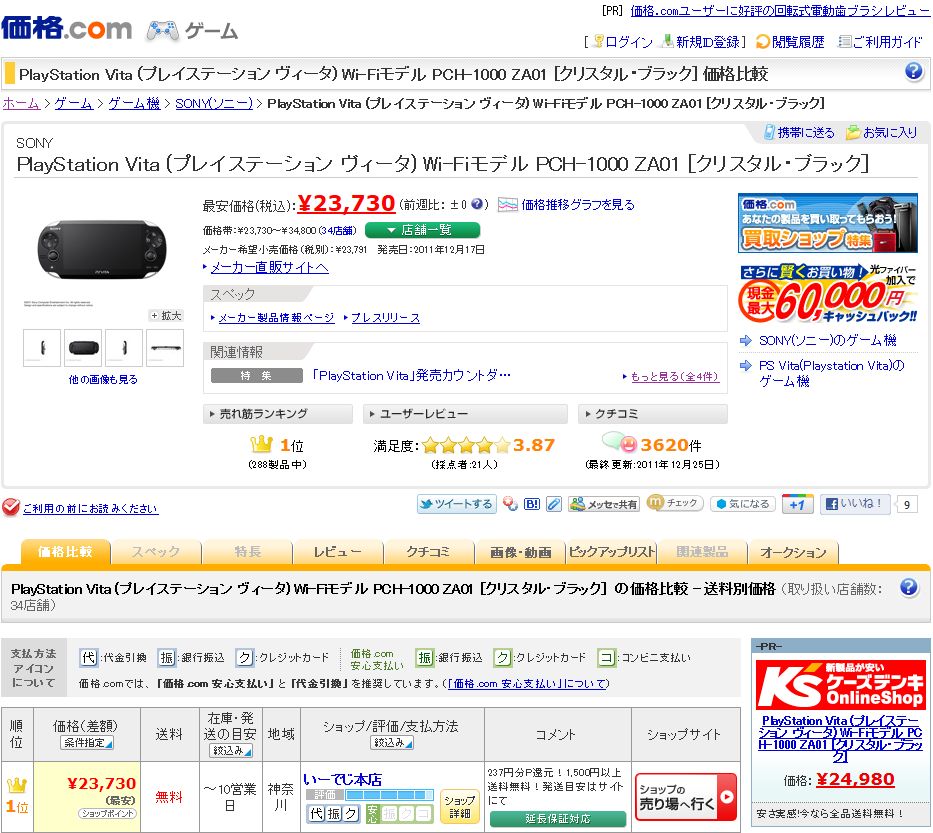Open the メーカー直販サイトへ link
The height and width of the screenshot is (833, 933).
click(270, 267)
